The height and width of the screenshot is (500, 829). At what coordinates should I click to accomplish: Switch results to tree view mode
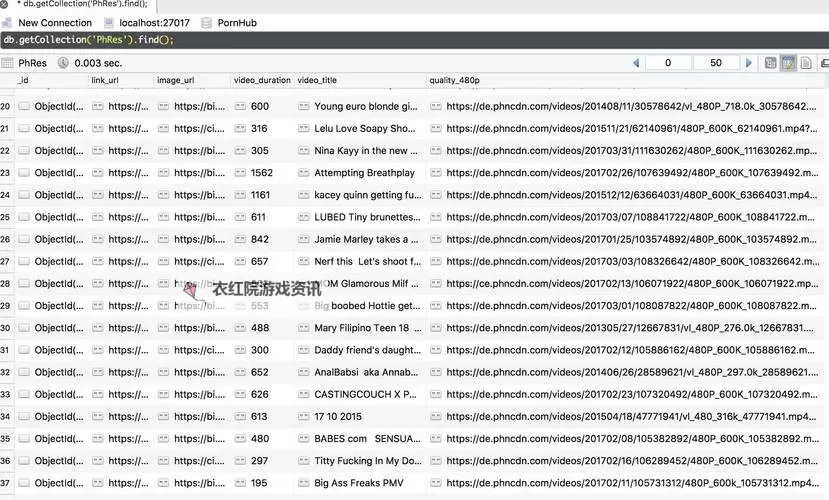(x=770, y=63)
